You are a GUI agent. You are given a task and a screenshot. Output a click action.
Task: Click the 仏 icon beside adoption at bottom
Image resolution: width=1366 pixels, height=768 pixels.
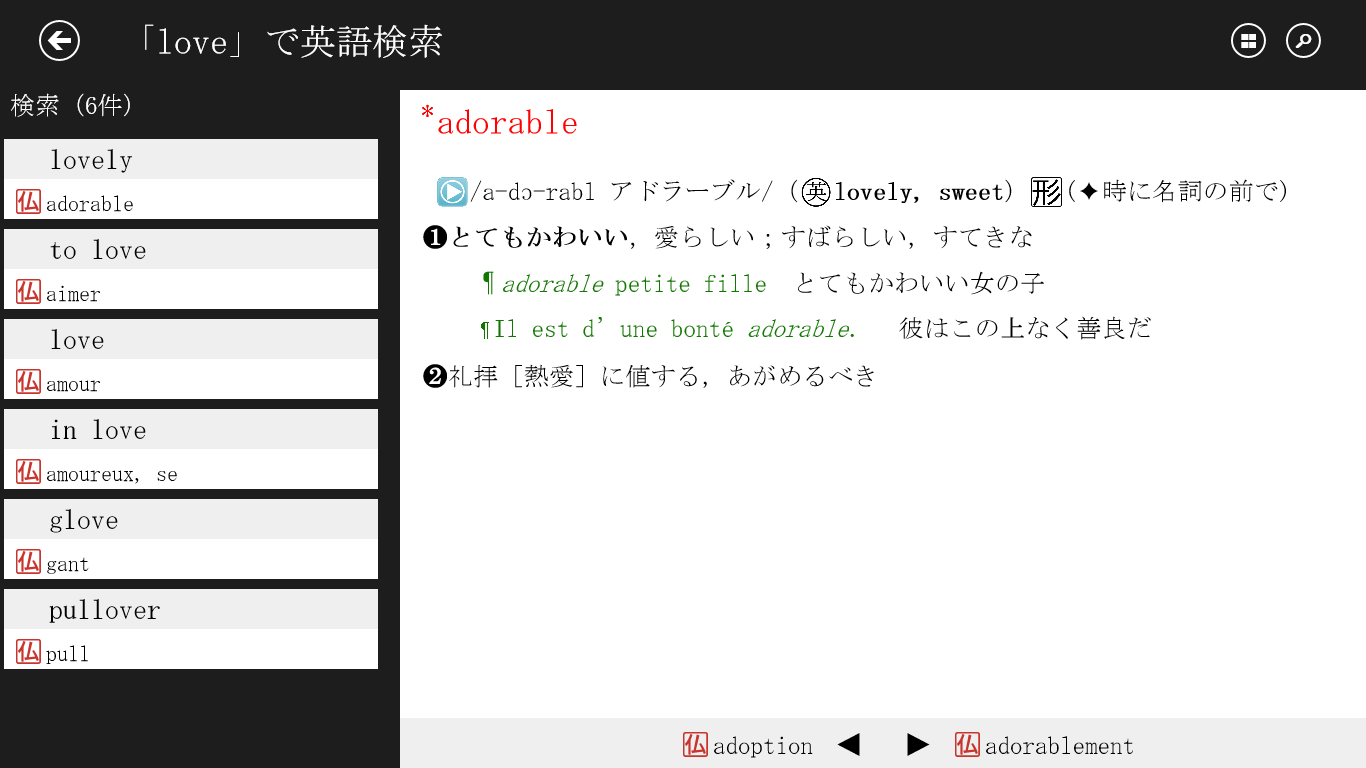695,745
